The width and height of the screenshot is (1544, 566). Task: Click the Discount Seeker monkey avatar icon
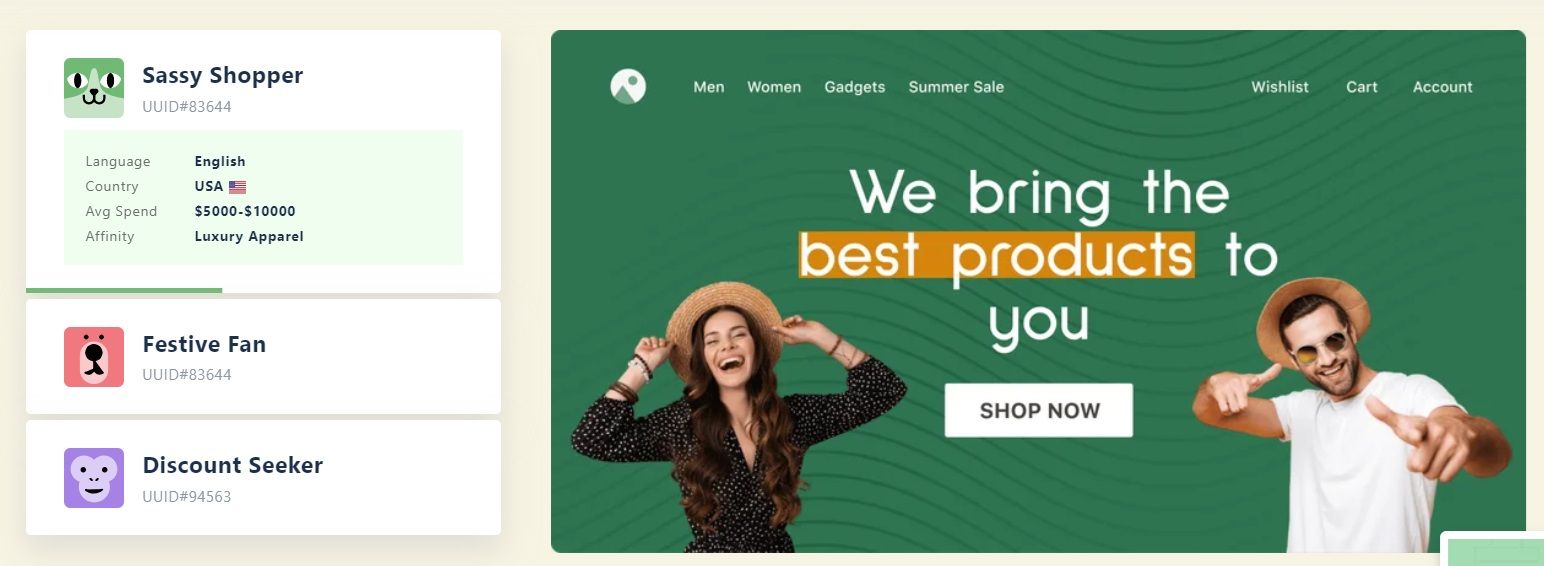(94, 478)
